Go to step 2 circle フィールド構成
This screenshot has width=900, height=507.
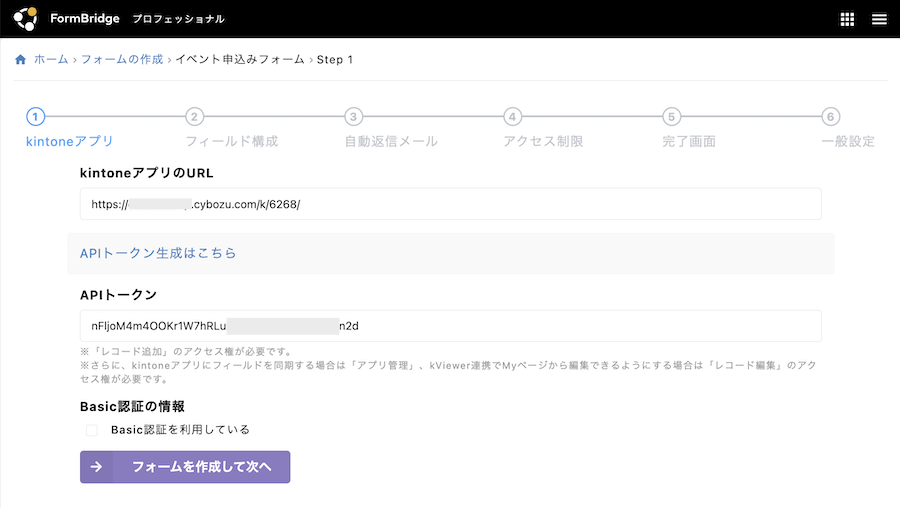point(195,117)
